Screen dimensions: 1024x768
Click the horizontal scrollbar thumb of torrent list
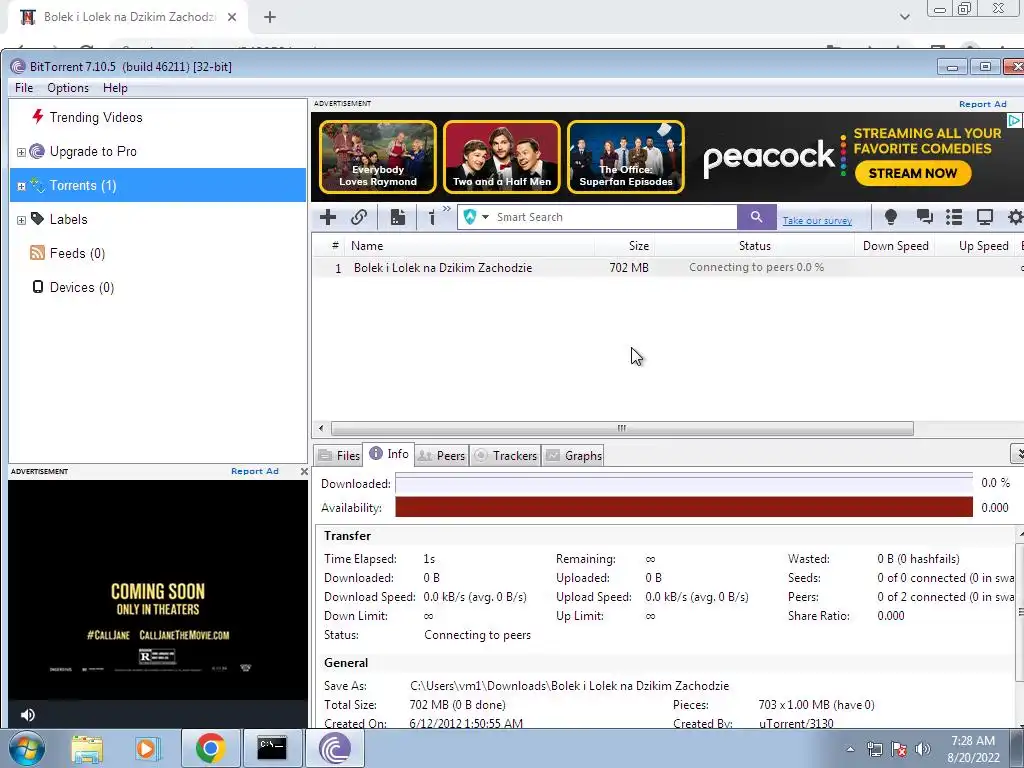coord(622,428)
